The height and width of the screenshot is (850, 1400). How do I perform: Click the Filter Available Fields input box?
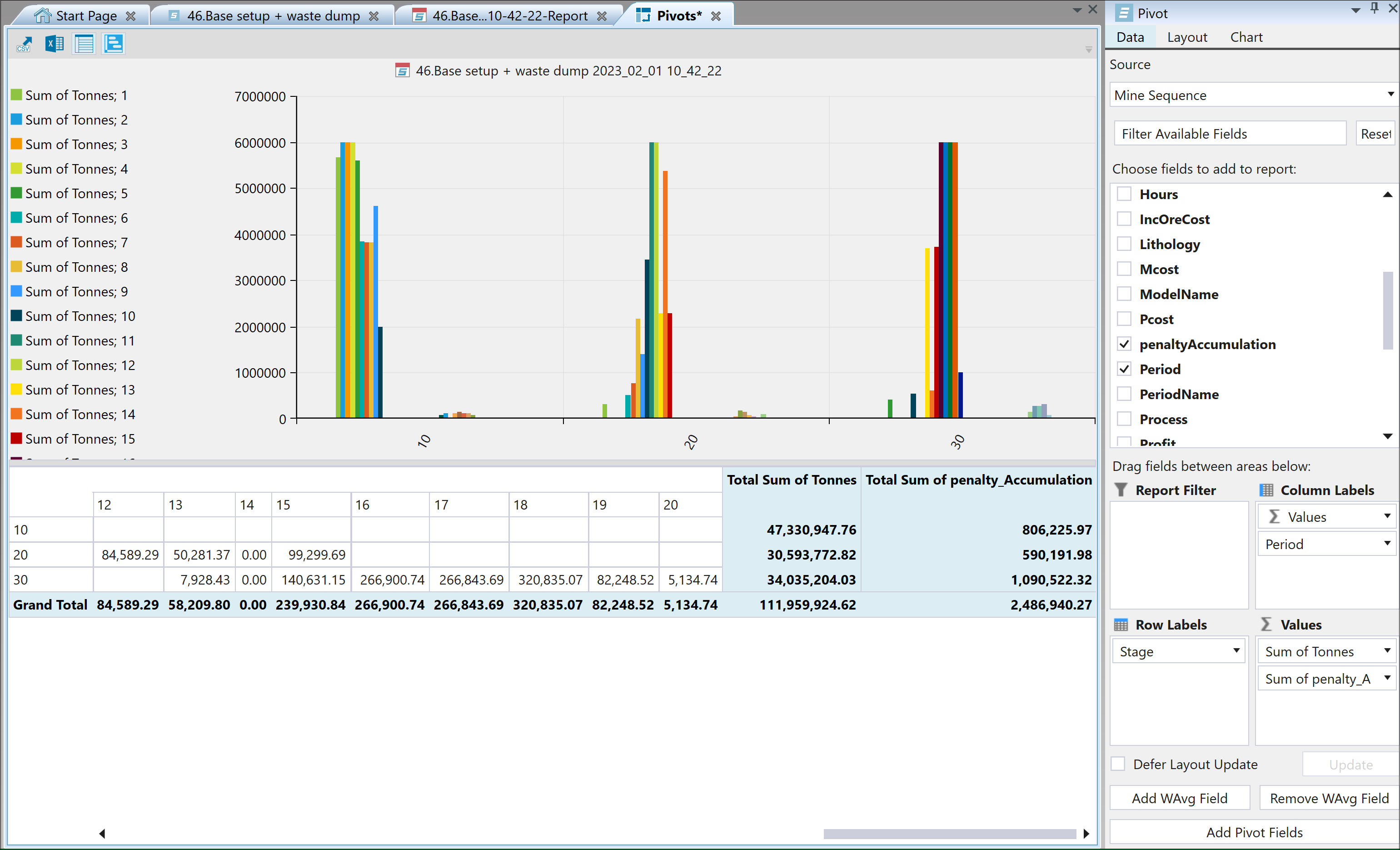tap(1229, 134)
